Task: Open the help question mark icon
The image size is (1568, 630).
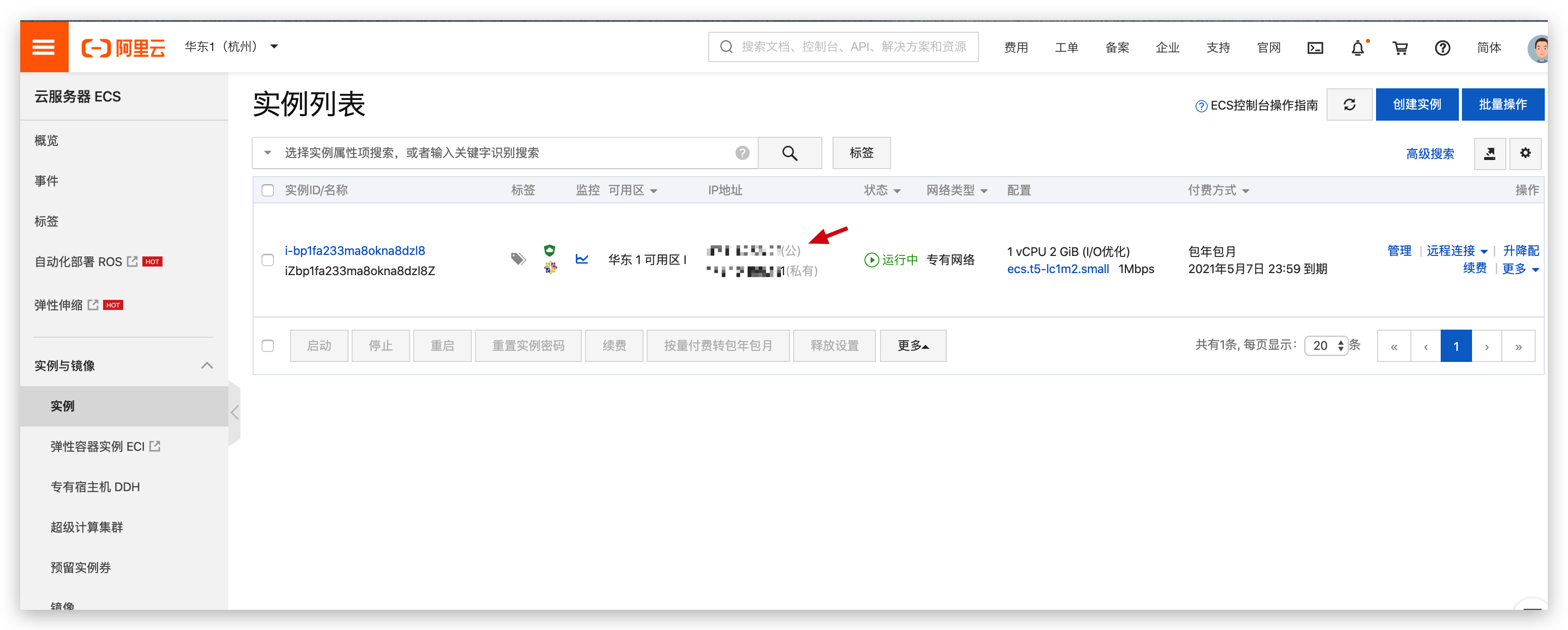Action: tap(1443, 48)
